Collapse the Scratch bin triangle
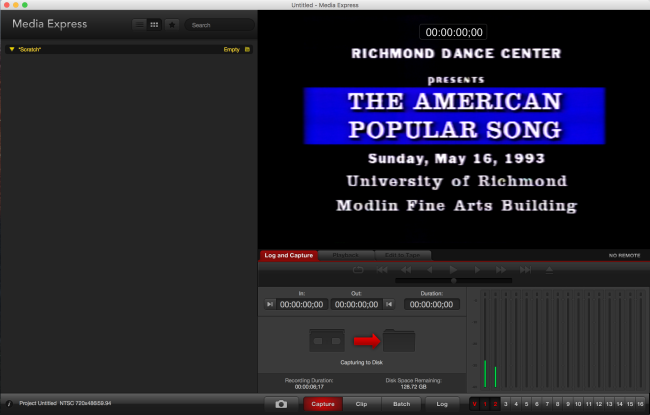 (x=12, y=49)
